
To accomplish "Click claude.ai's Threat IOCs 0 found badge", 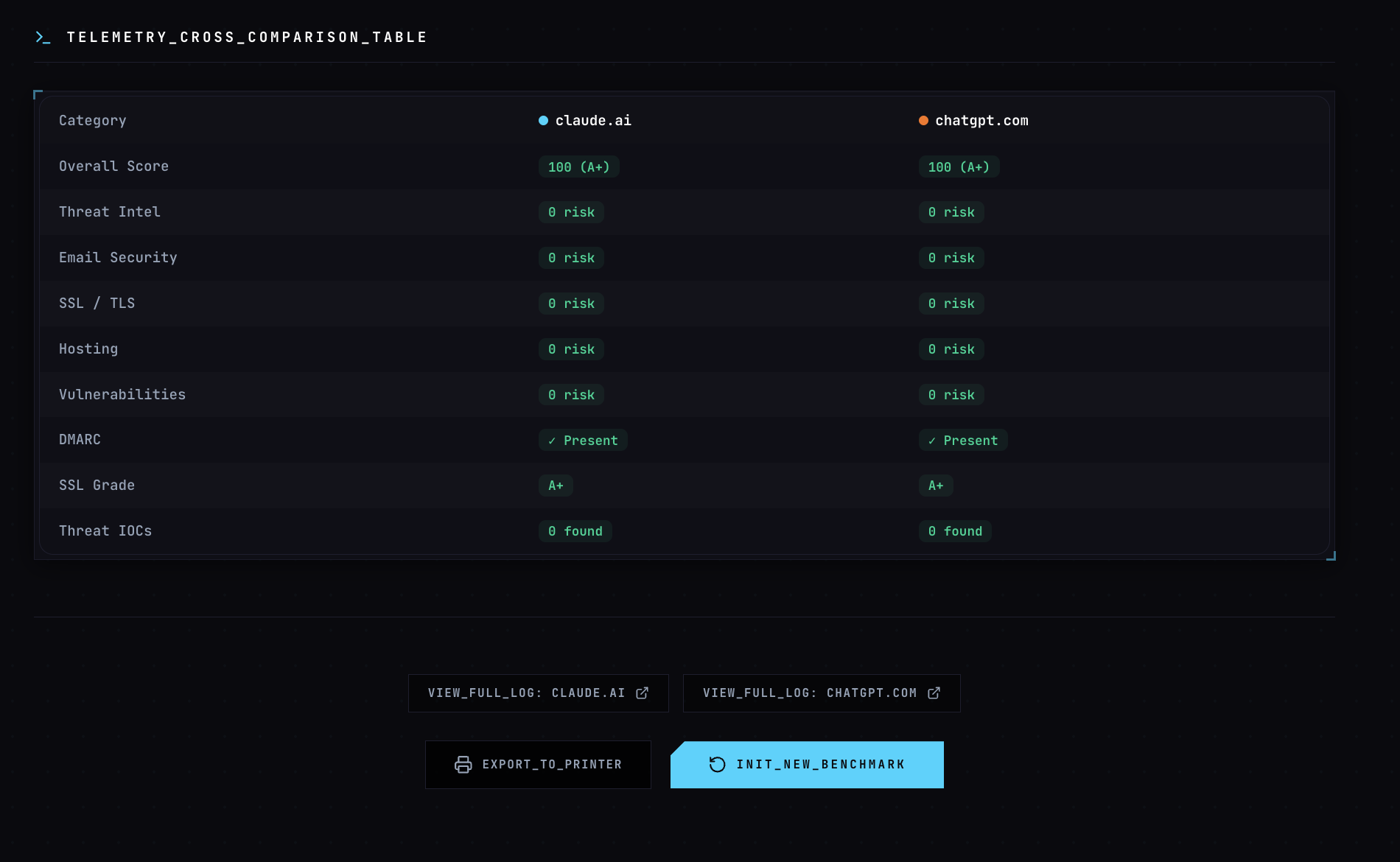I will point(575,531).
